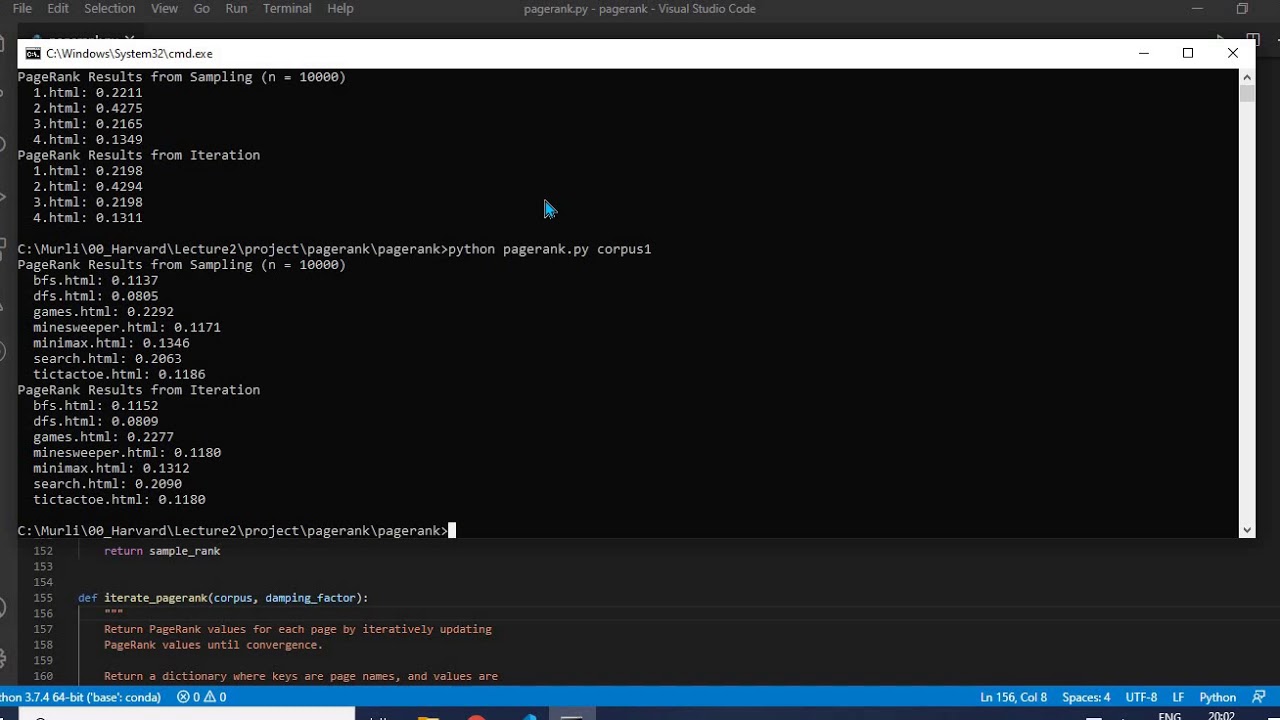Viewport: 1280px width, 720px height.
Task: Maximize the cmd.exe window
Action: 1188,53
